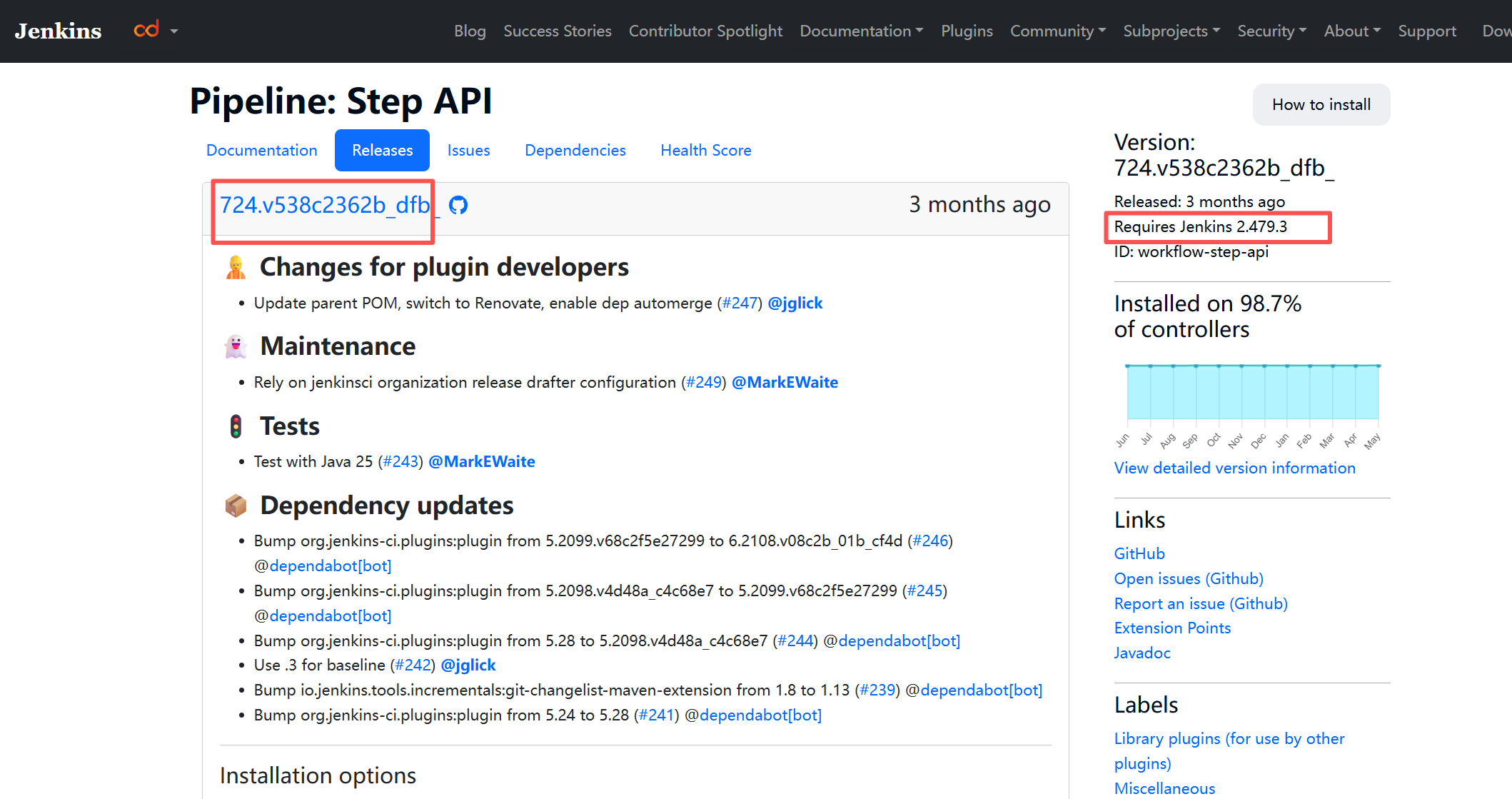1512x799 pixels.
Task: Click the package box icon by Dependency updates
Action: click(x=236, y=506)
